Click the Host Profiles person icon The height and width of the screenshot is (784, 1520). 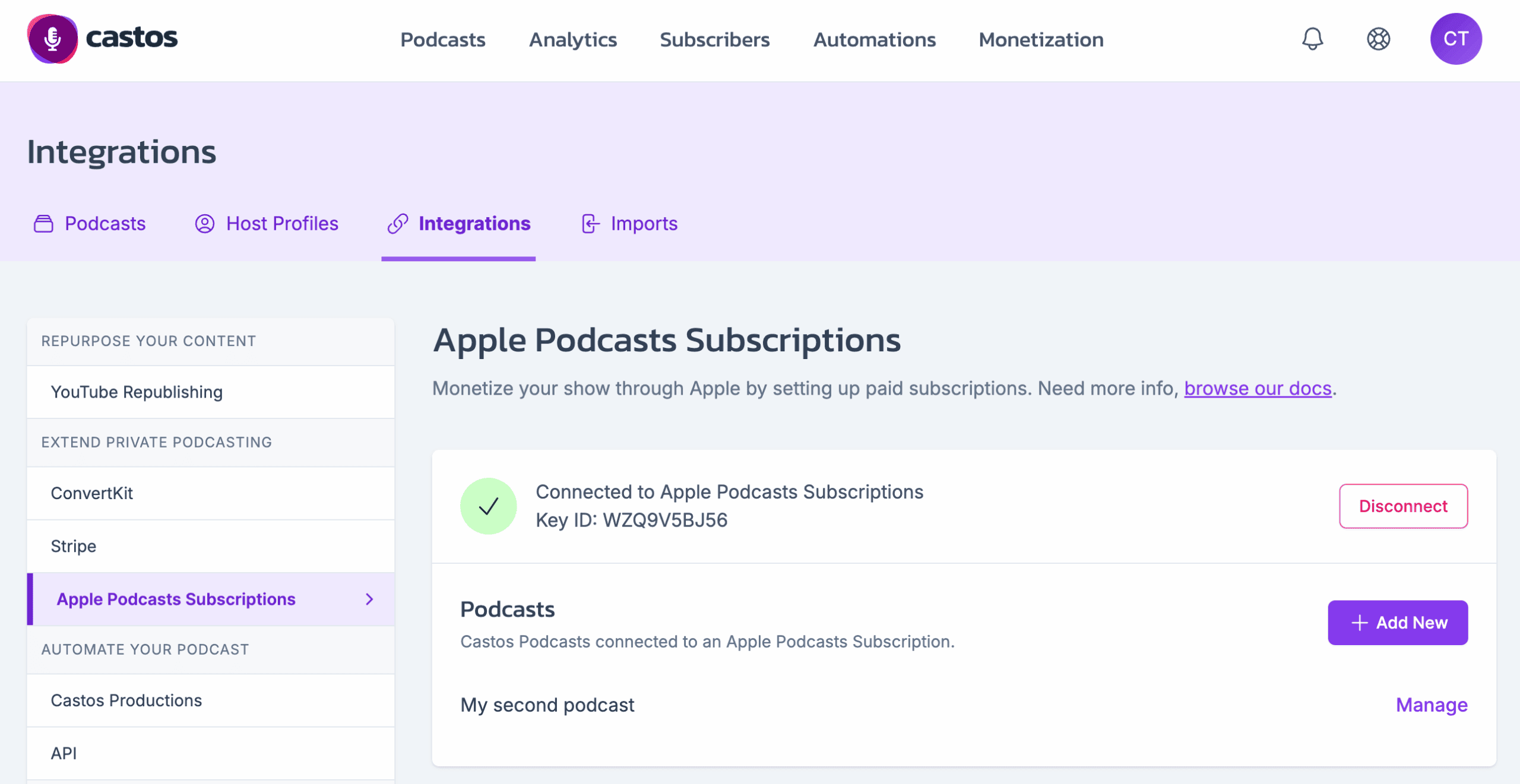pyautogui.click(x=205, y=224)
